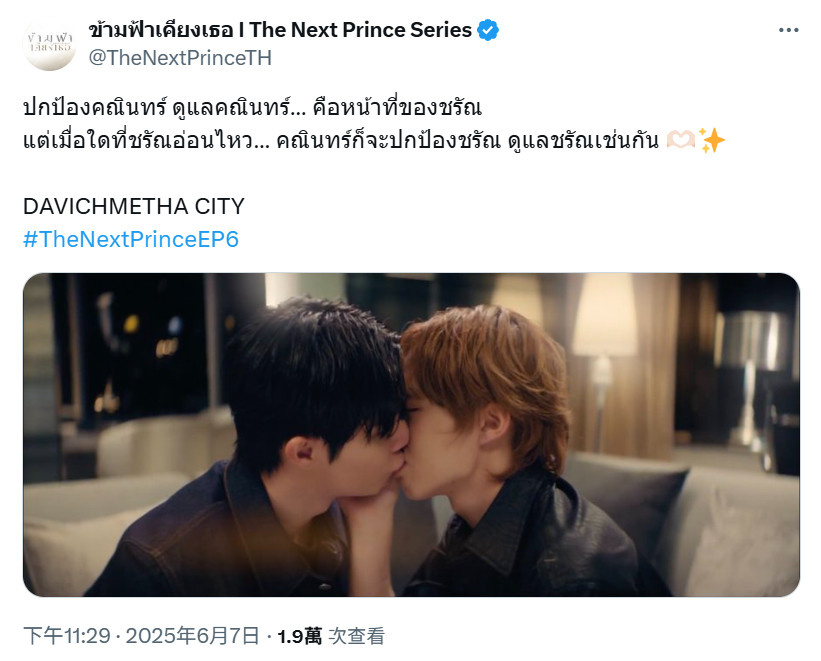The height and width of the screenshot is (661, 821).
Task: Click the second Thai line before the emojis
Action: 341,140
